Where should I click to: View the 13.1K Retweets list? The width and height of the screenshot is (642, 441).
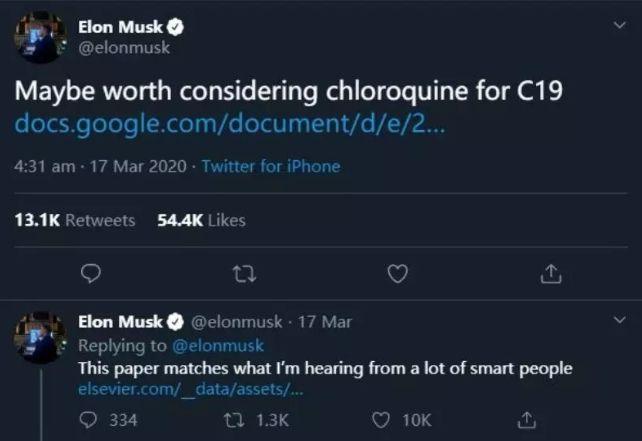click(x=75, y=220)
